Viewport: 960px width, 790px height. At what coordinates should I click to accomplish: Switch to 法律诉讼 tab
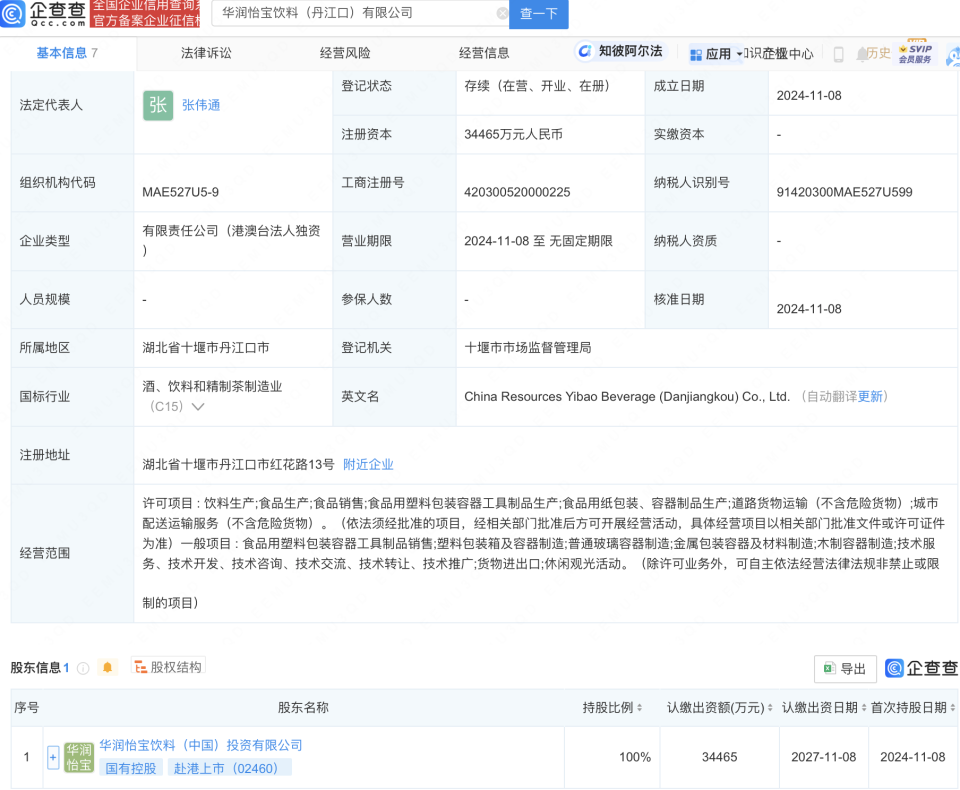click(x=206, y=53)
